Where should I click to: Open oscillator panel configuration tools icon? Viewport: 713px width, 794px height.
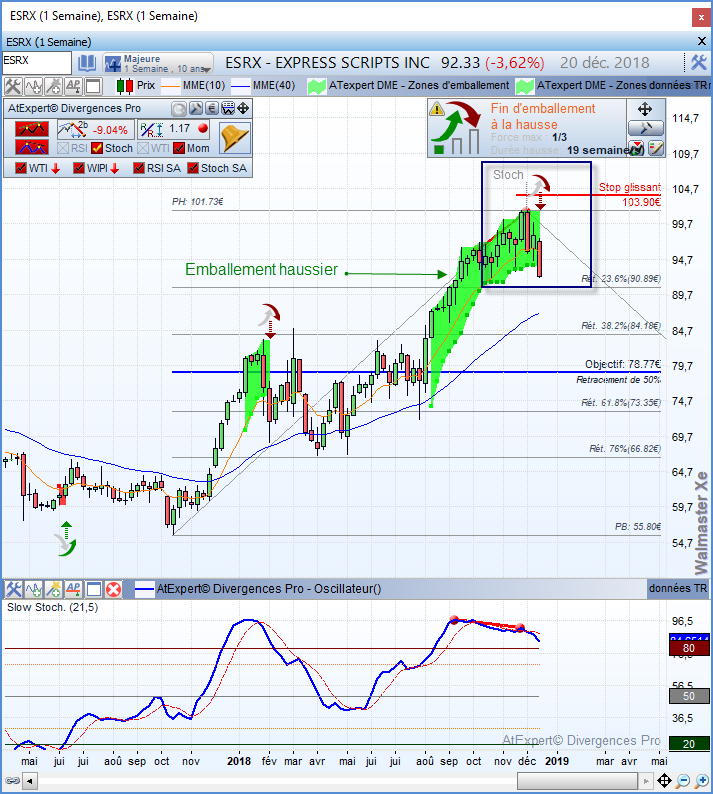[x=13, y=589]
